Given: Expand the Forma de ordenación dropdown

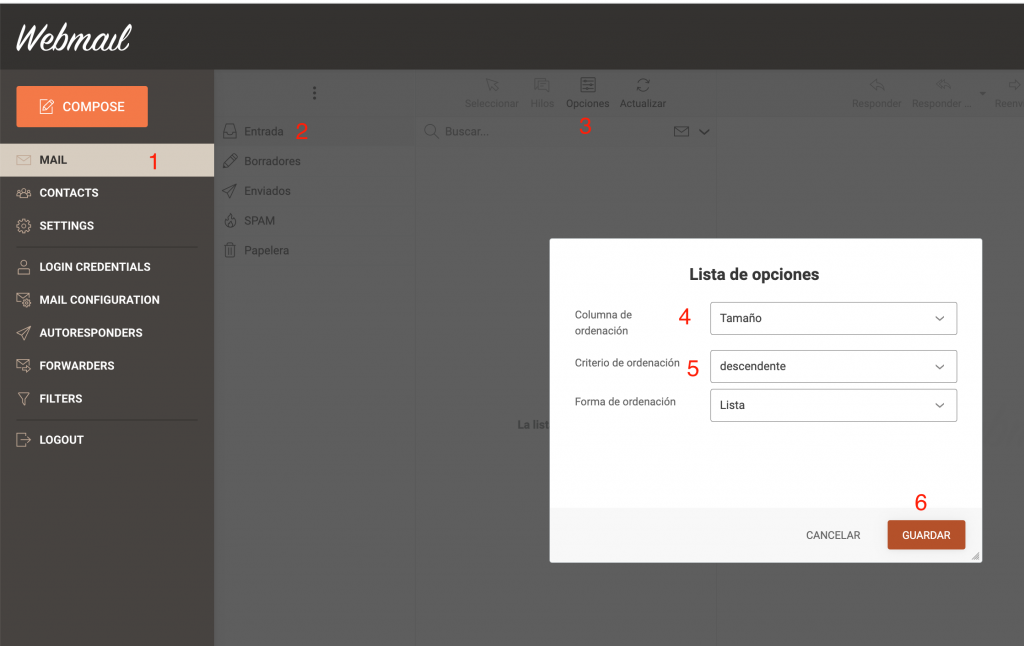Looking at the screenshot, I should tap(833, 405).
